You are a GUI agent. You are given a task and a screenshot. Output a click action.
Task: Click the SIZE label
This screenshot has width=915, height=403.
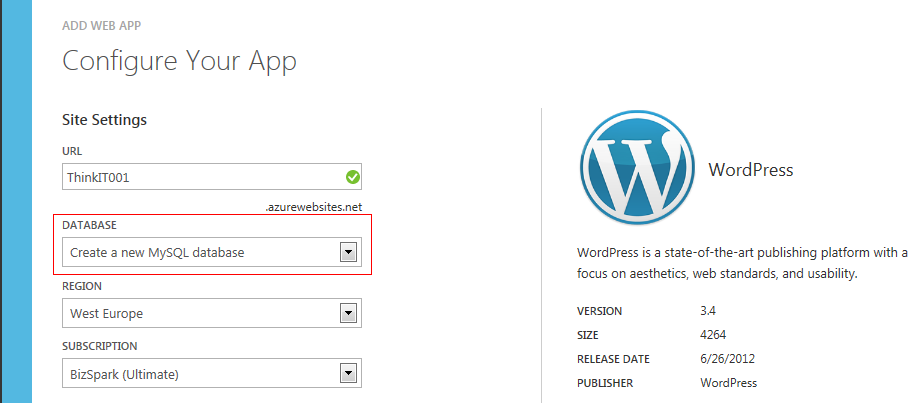tap(588, 335)
